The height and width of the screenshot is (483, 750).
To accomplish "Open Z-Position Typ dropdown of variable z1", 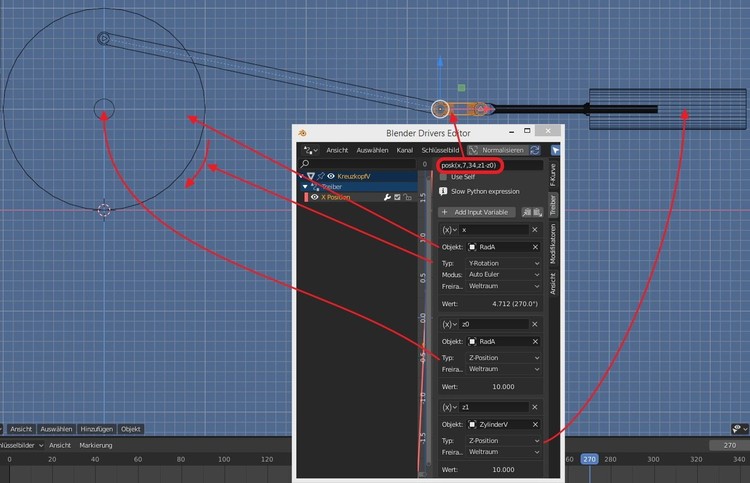I will click(504, 441).
